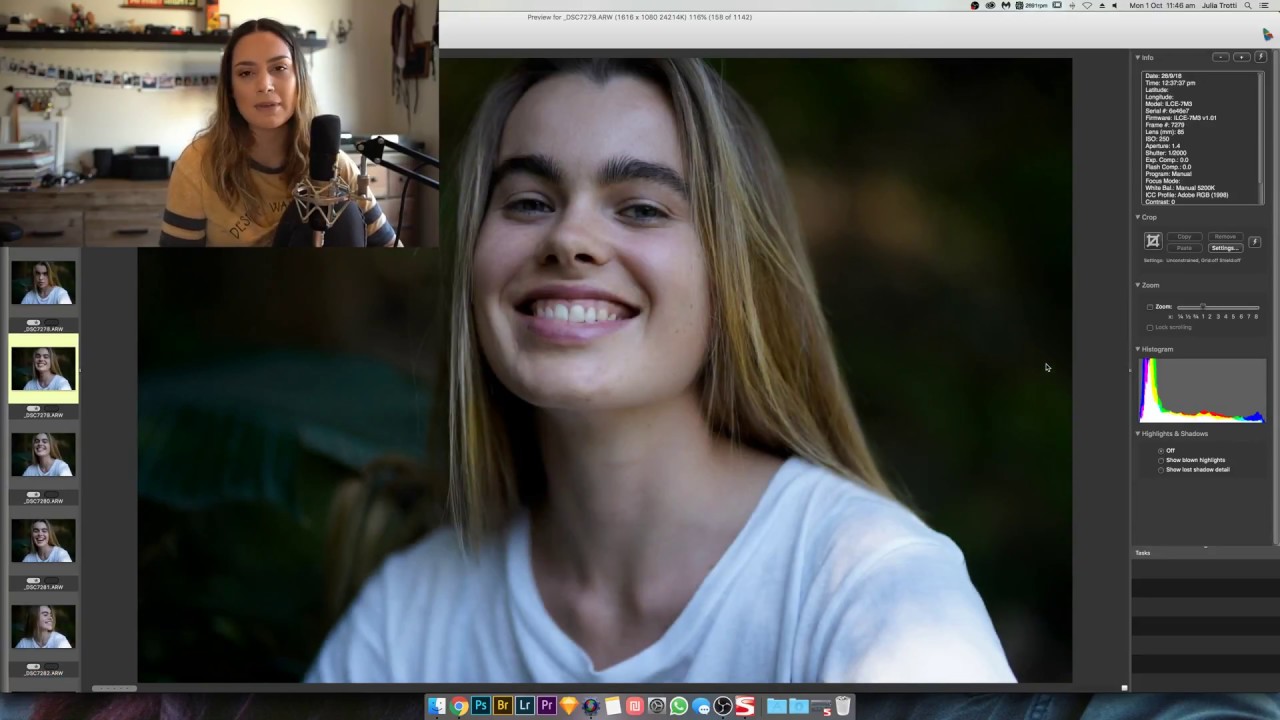Launch Google Chrome from the dock
The height and width of the screenshot is (720, 1280).
(459, 706)
